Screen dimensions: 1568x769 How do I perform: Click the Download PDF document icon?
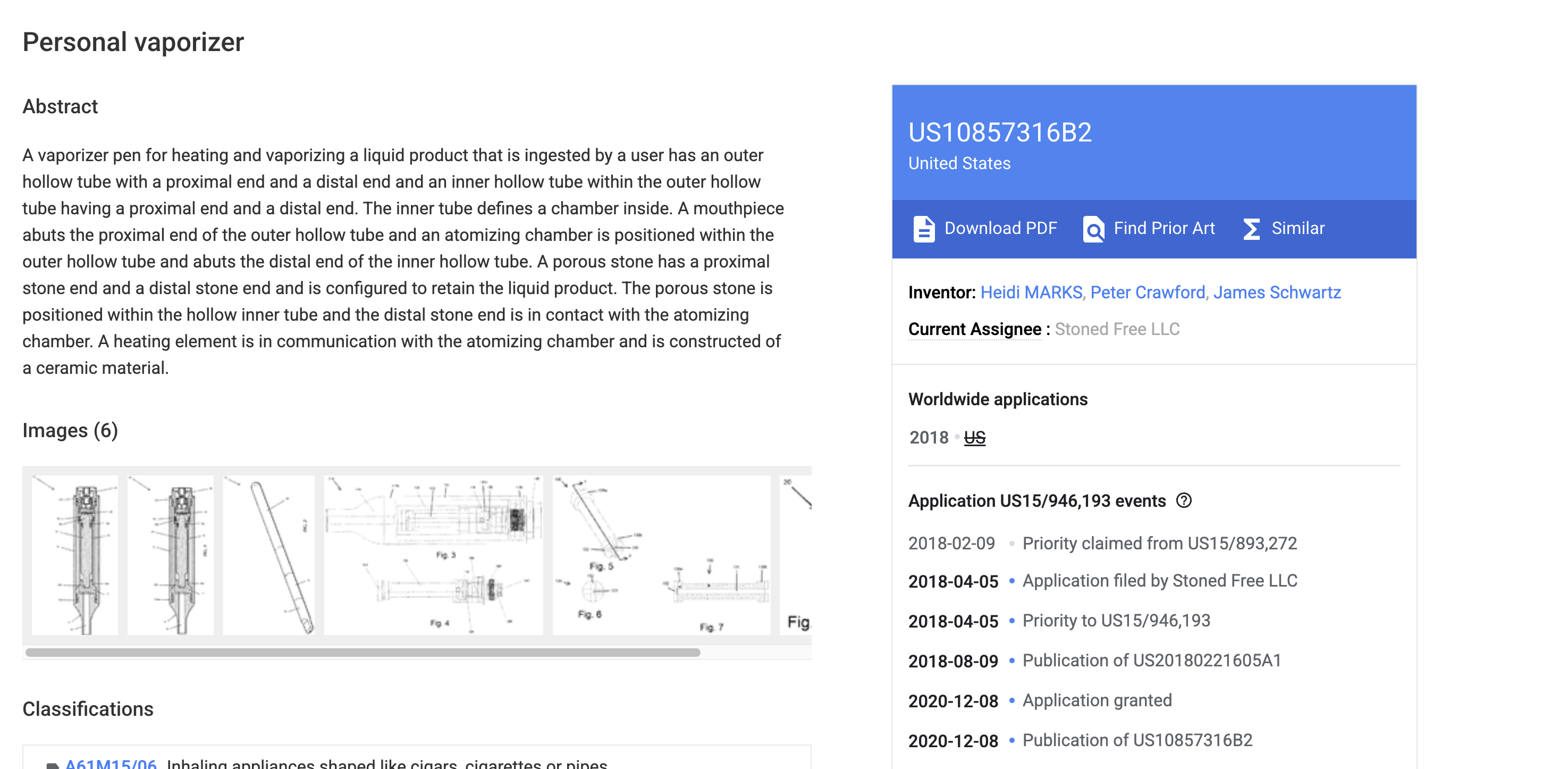(923, 229)
